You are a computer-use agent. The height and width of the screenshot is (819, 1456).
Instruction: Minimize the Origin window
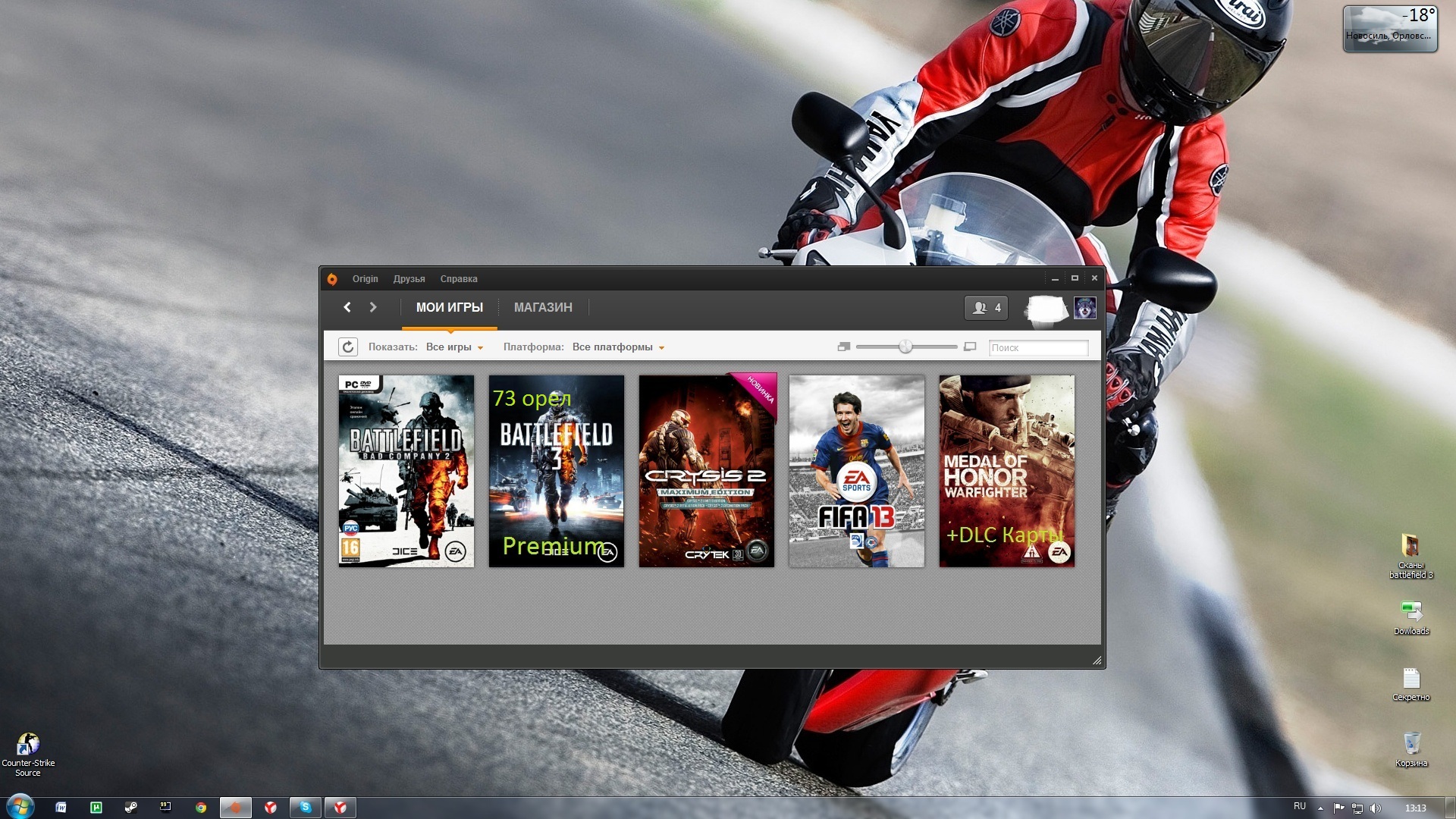[x=1055, y=278]
